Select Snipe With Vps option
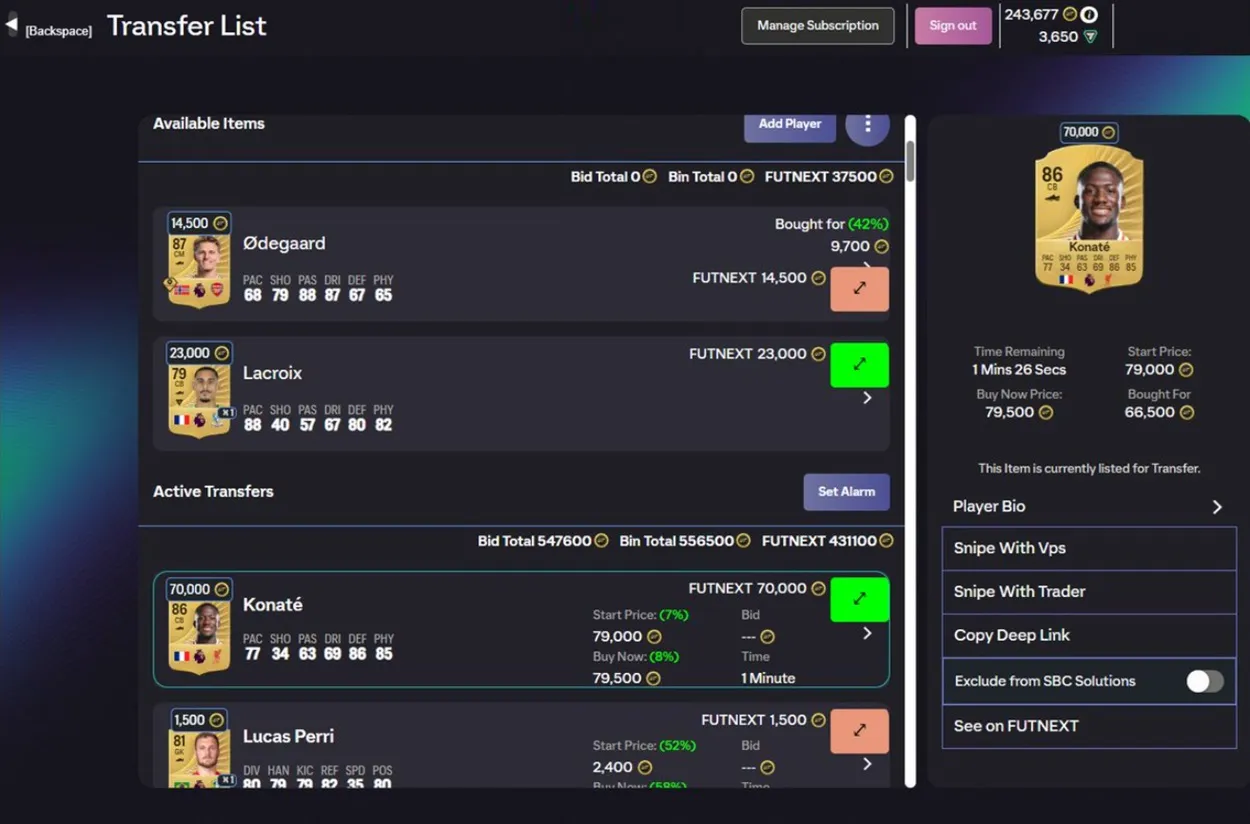This screenshot has height=824, width=1250. (x=1088, y=548)
